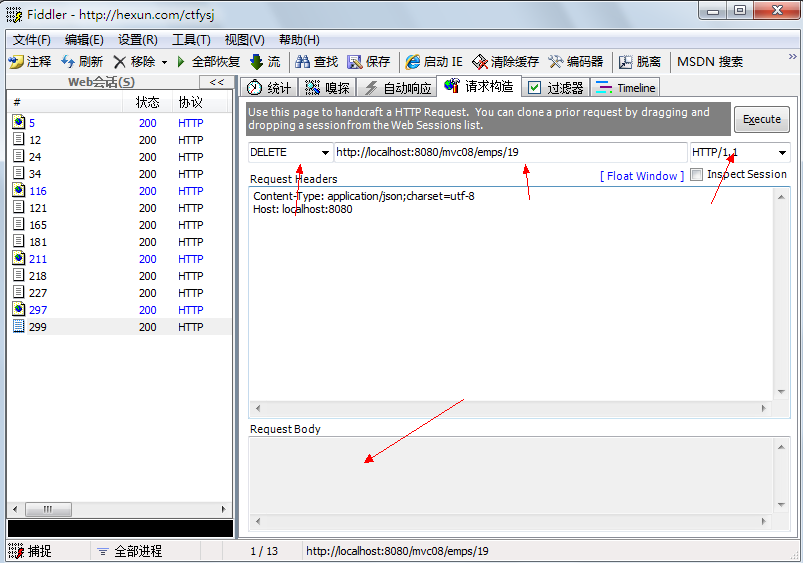Screen dimensions: 803x563
Task: Select session 24 document icon
Action: [19, 156]
